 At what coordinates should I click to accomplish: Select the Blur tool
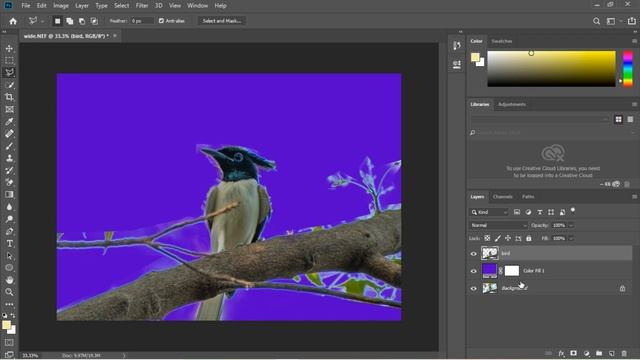pos(9,207)
